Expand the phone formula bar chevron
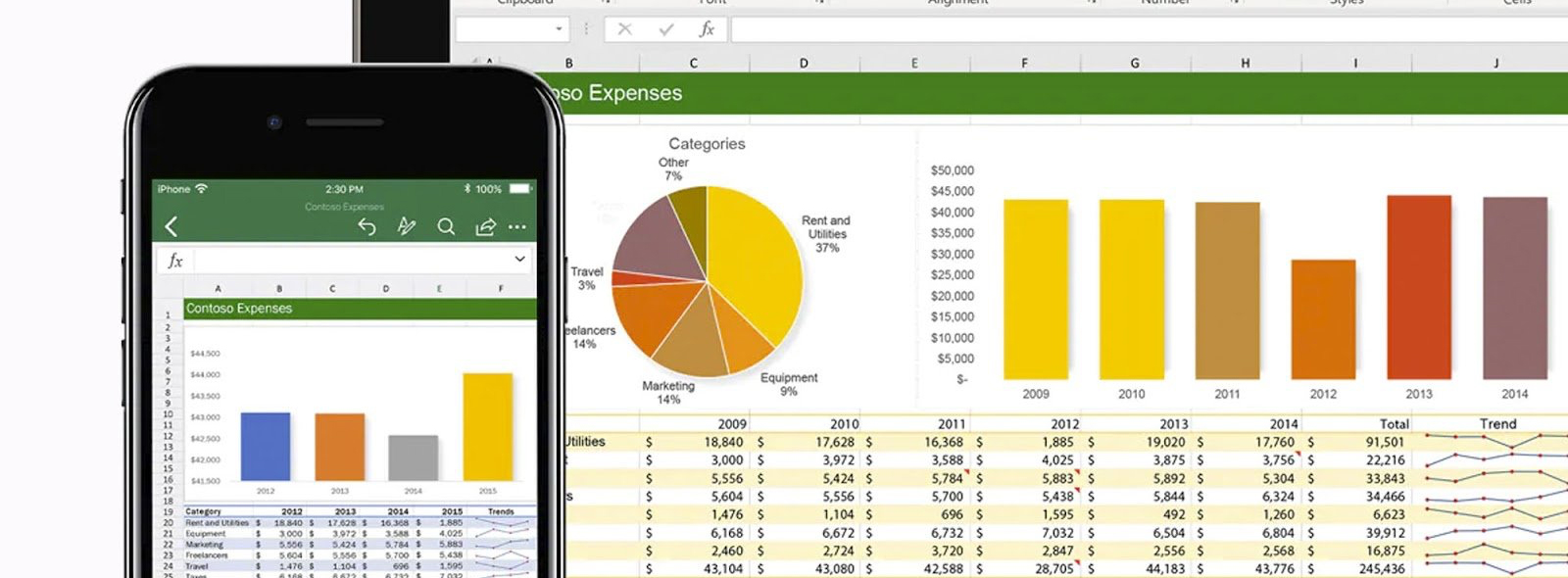Image resolution: width=1568 pixels, height=578 pixels. [x=519, y=260]
